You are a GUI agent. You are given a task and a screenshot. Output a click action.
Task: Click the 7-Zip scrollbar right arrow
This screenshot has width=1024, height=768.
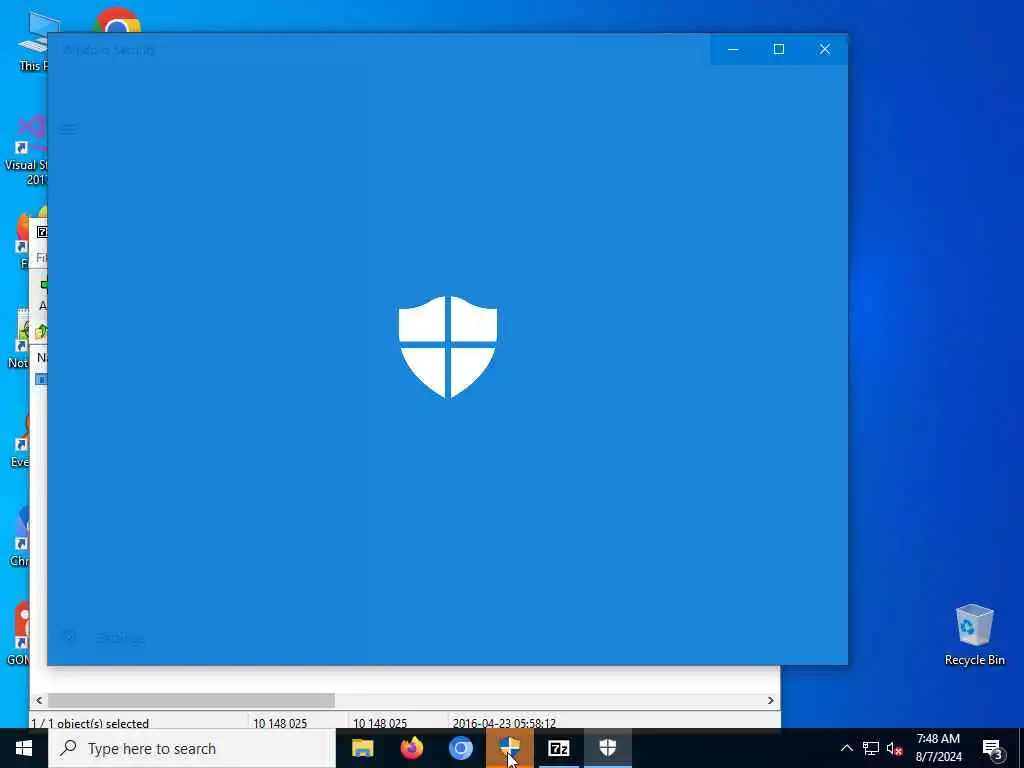tap(771, 700)
